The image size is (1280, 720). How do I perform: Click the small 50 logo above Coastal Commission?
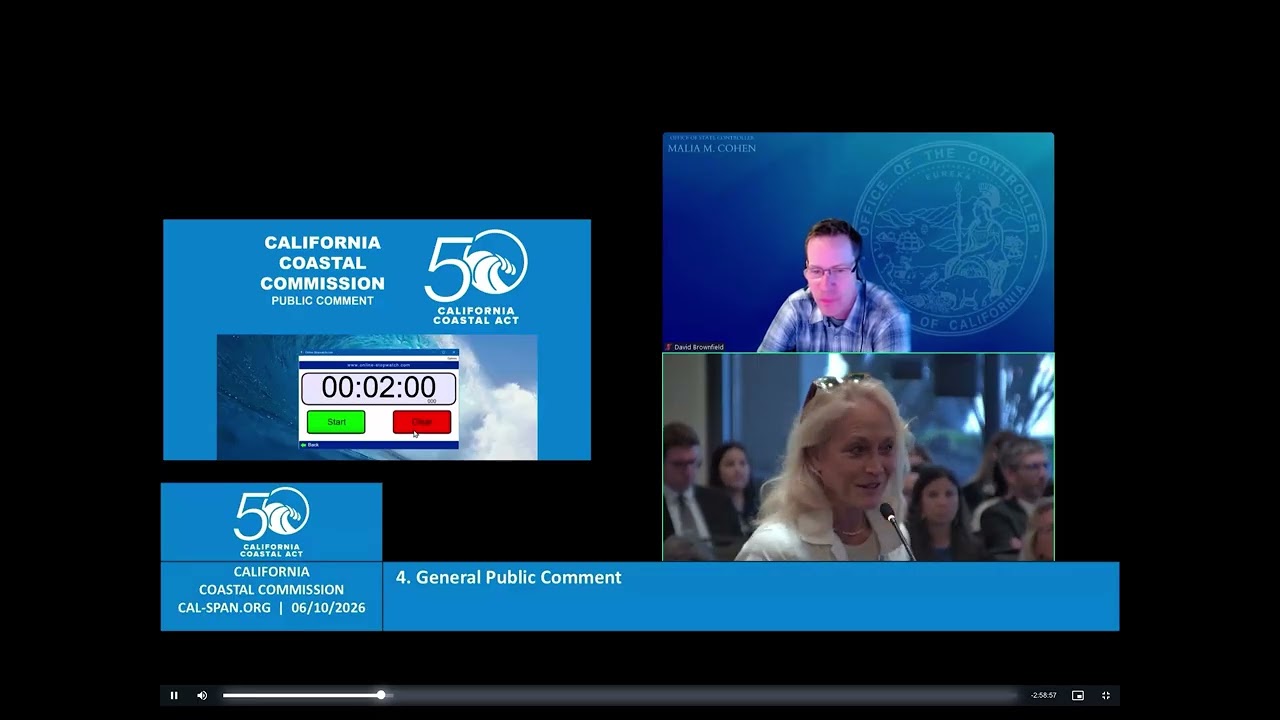pos(271,521)
